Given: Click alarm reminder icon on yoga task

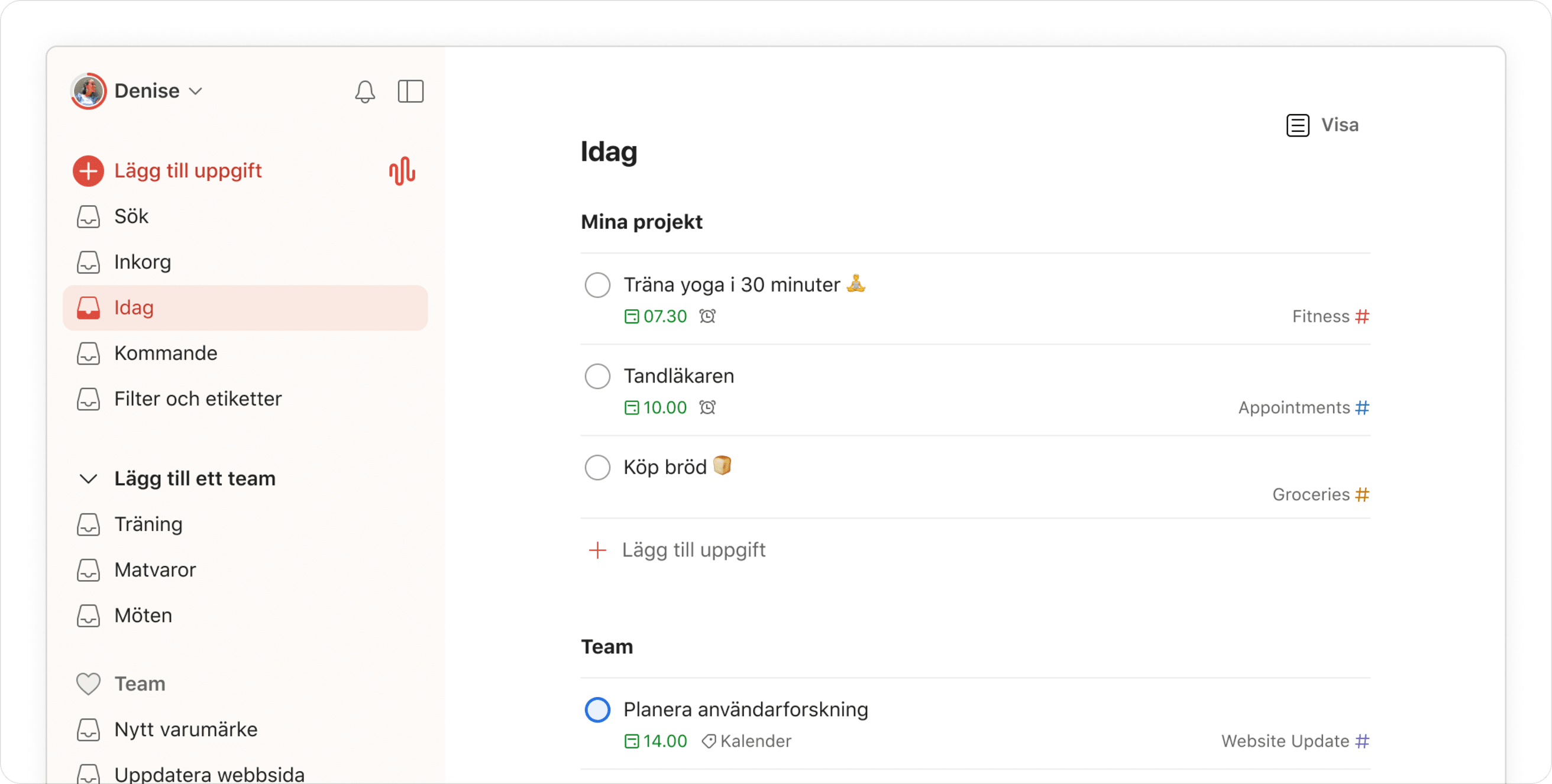Looking at the screenshot, I should [x=707, y=316].
